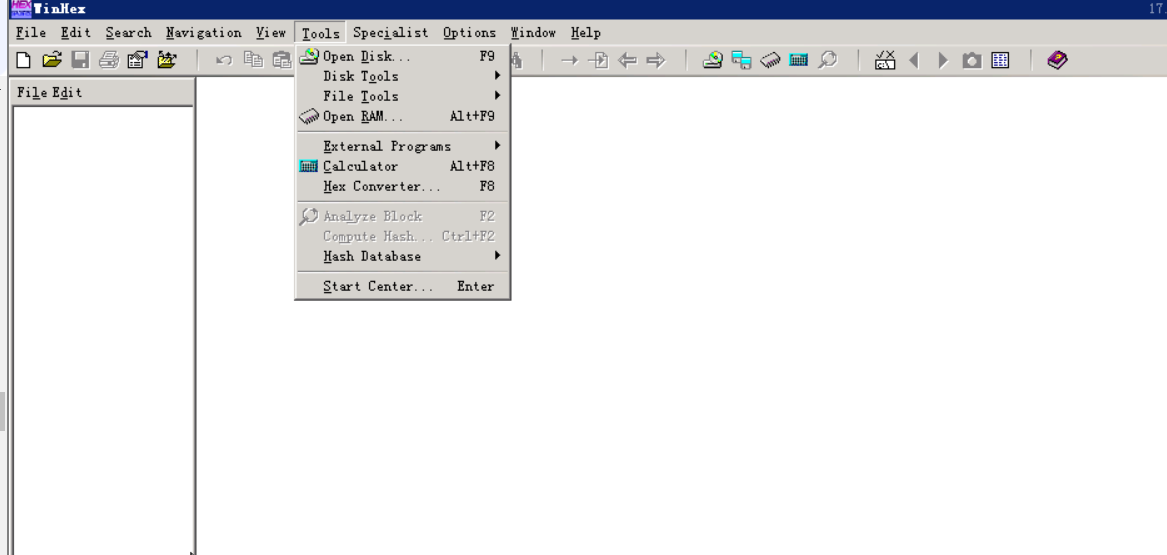Screen dimensions: 1167x555
Task: Click the WinHex title bar app icon
Action: pyautogui.click(x=21, y=9)
